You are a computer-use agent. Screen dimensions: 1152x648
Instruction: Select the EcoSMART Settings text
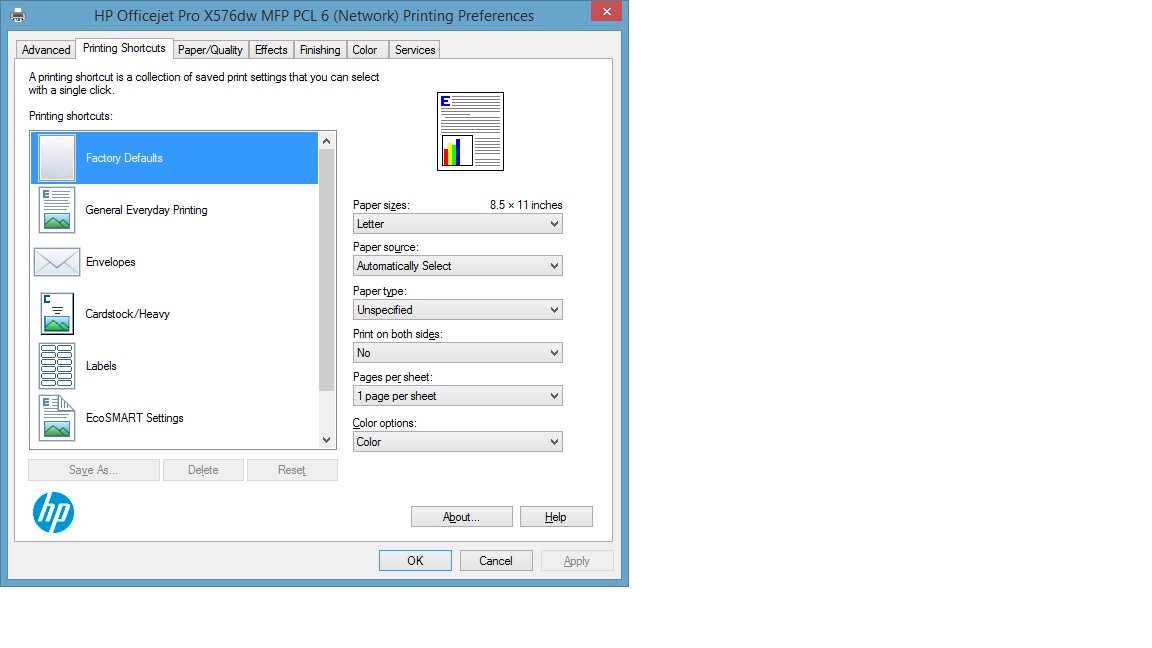[x=134, y=418]
